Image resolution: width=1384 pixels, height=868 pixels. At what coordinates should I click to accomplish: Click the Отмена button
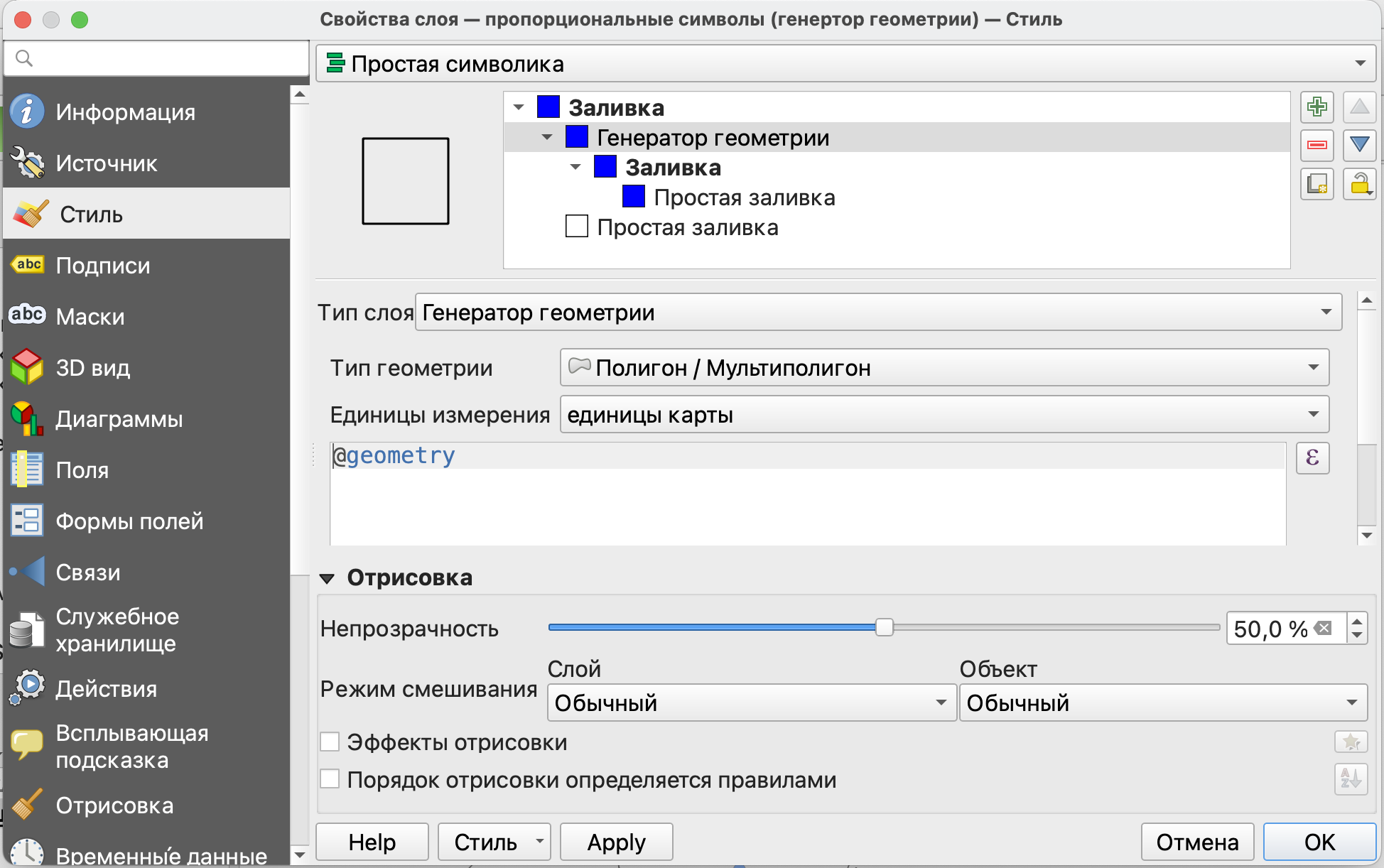coord(1197,842)
